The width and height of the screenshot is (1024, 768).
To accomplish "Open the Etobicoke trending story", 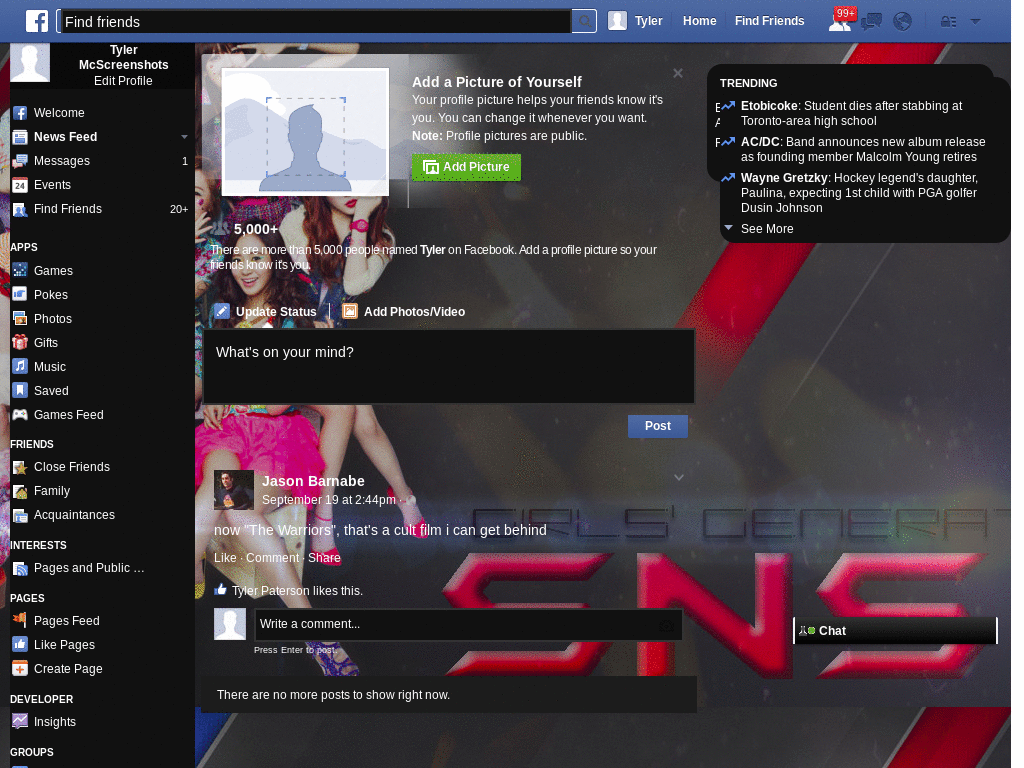I will [851, 113].
